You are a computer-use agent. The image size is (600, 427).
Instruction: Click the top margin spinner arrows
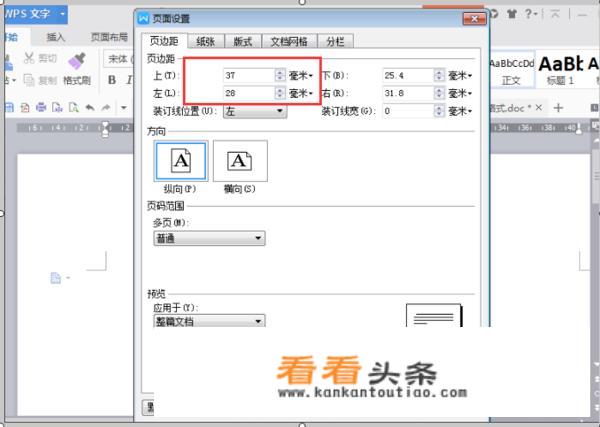(x=280, y=75)
